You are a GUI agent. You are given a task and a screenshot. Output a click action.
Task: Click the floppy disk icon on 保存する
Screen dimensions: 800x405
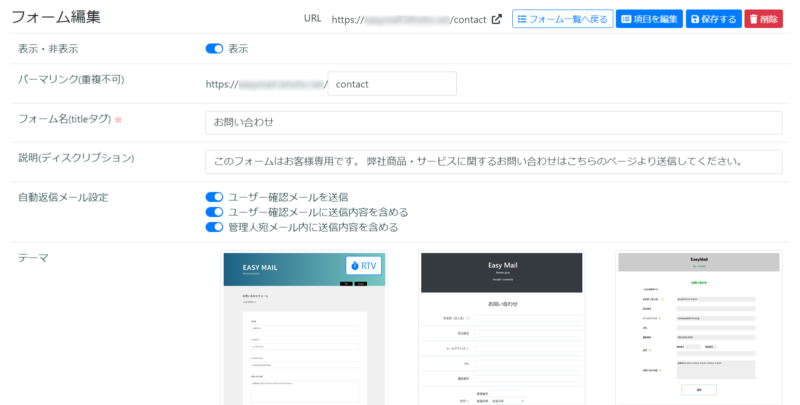pos(694,19)
